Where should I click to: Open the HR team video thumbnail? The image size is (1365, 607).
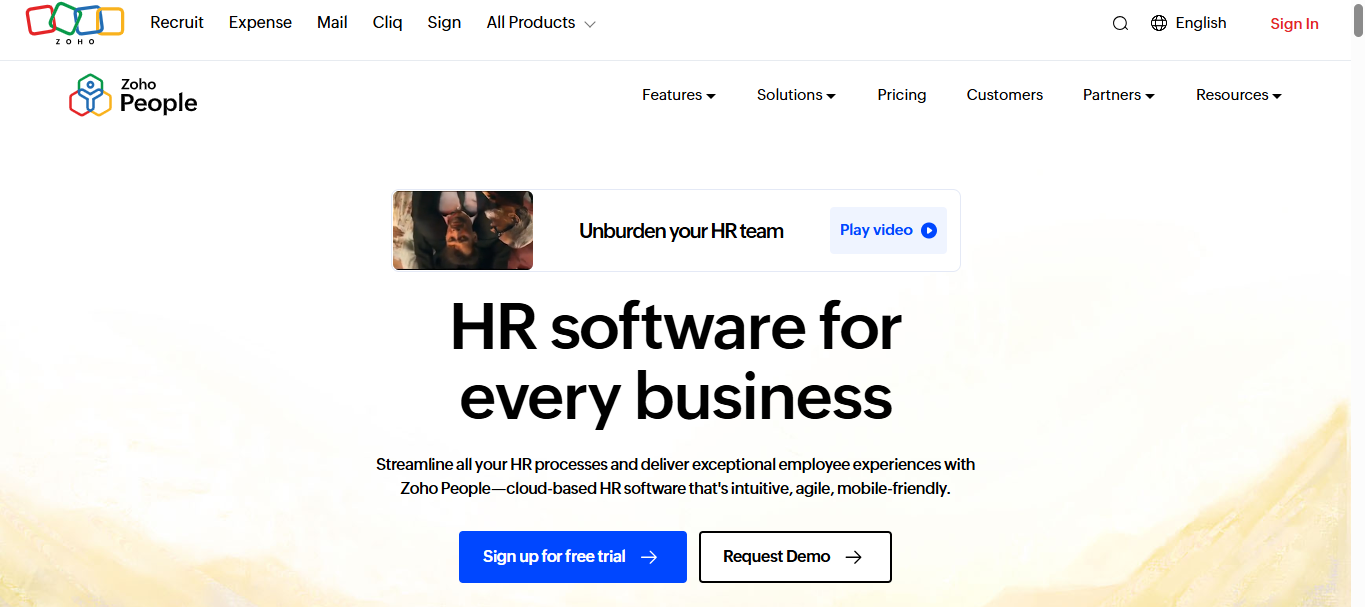coord(463,231)
